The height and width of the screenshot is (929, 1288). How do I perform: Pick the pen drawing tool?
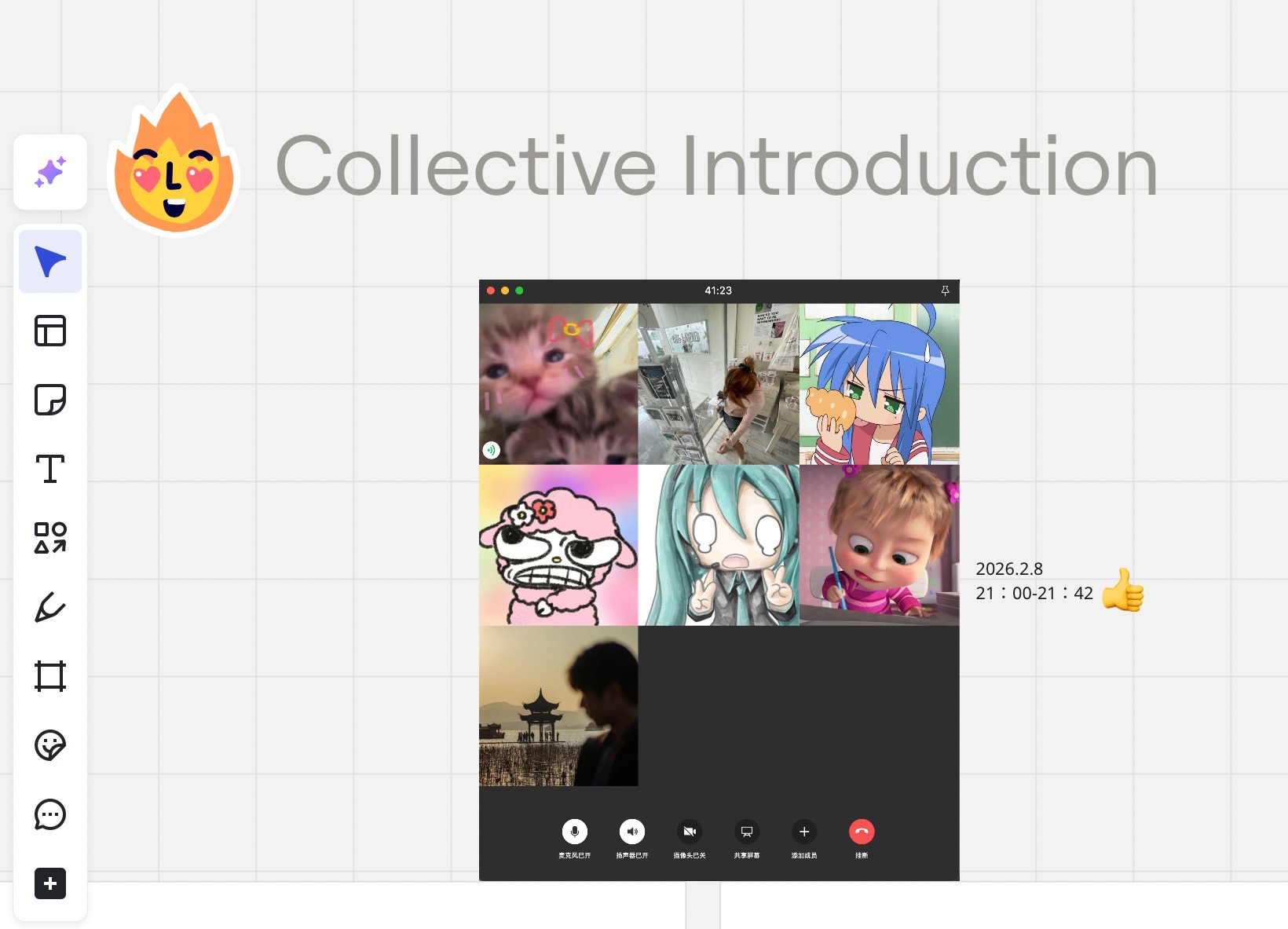pos(50,607)
